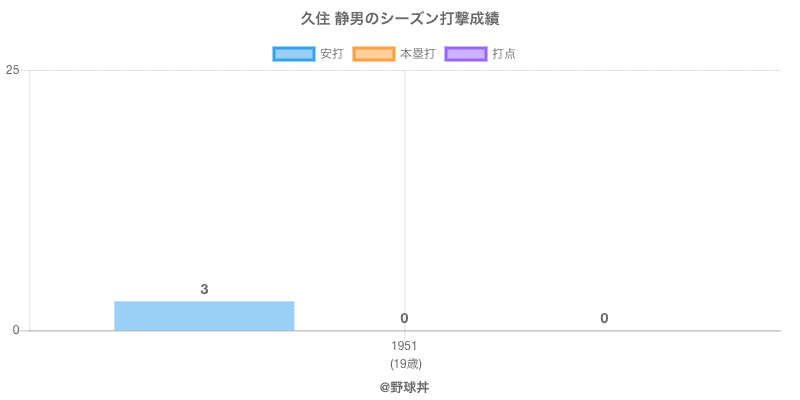Click the (19歳) age label
Viewport: 800px width, 400px height.
[x=404, y=363]
